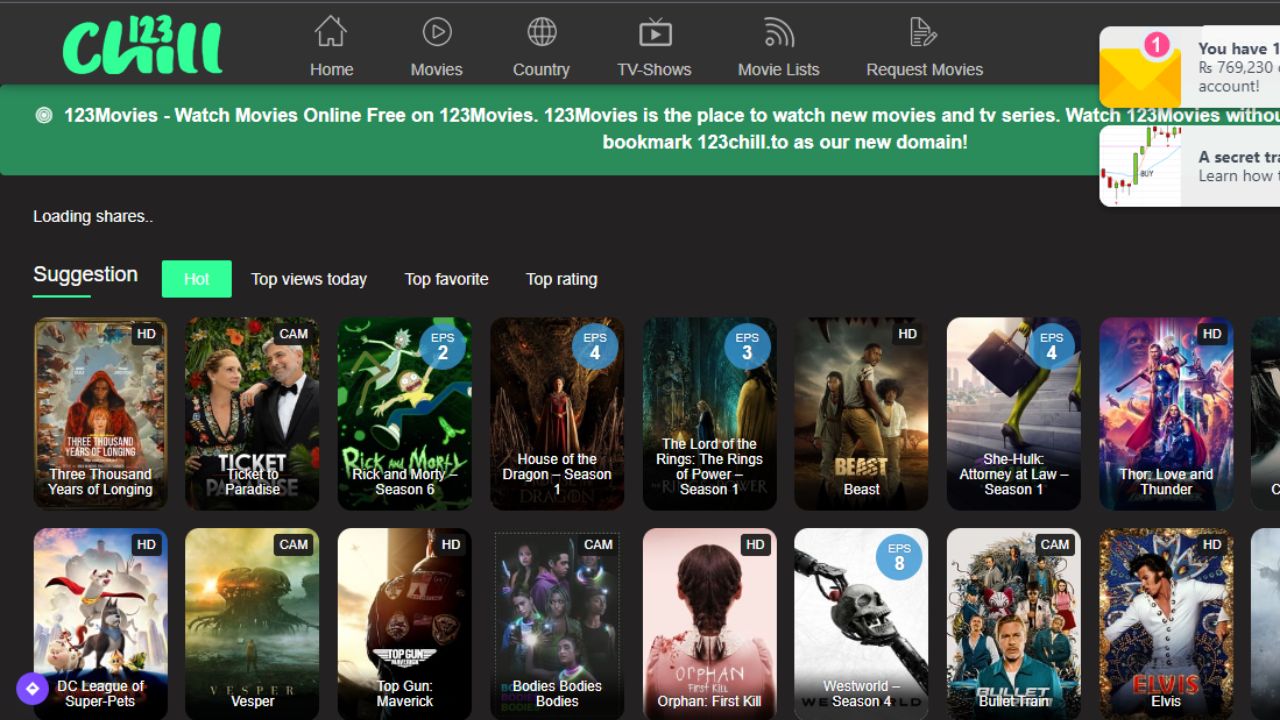This screenshot has width=1280, height=720.
Task: Open Westworld Season 4 poster
Action: coord(861,623)
